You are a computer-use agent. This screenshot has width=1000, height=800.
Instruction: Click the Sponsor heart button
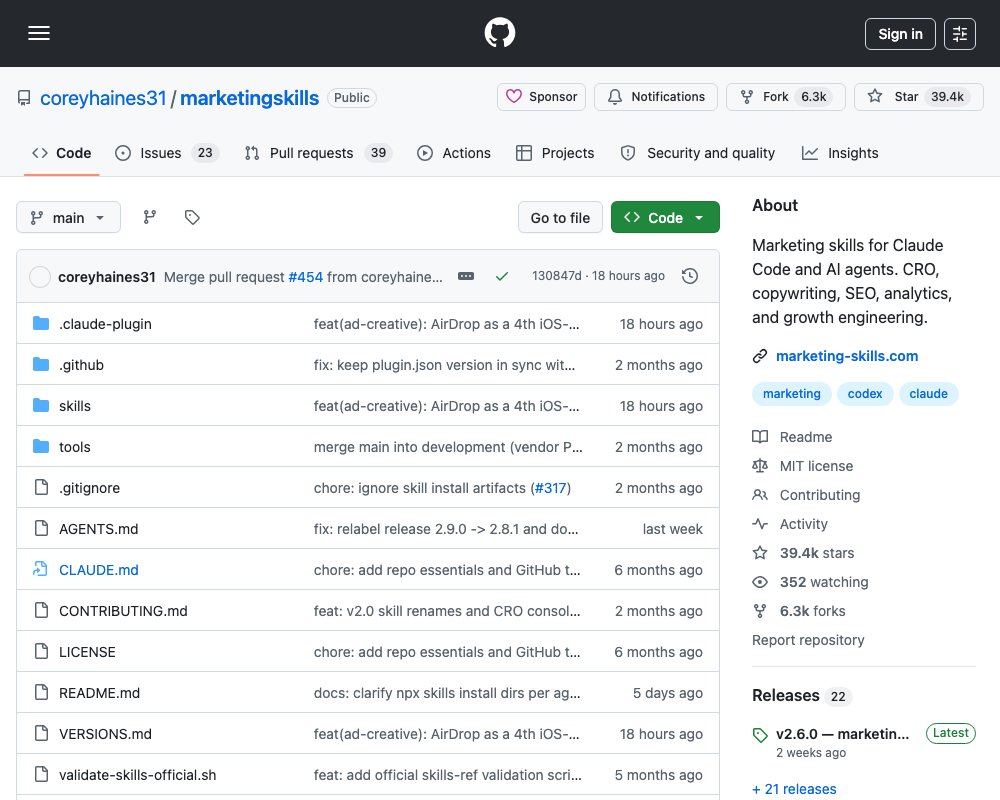tap(541, 97)
